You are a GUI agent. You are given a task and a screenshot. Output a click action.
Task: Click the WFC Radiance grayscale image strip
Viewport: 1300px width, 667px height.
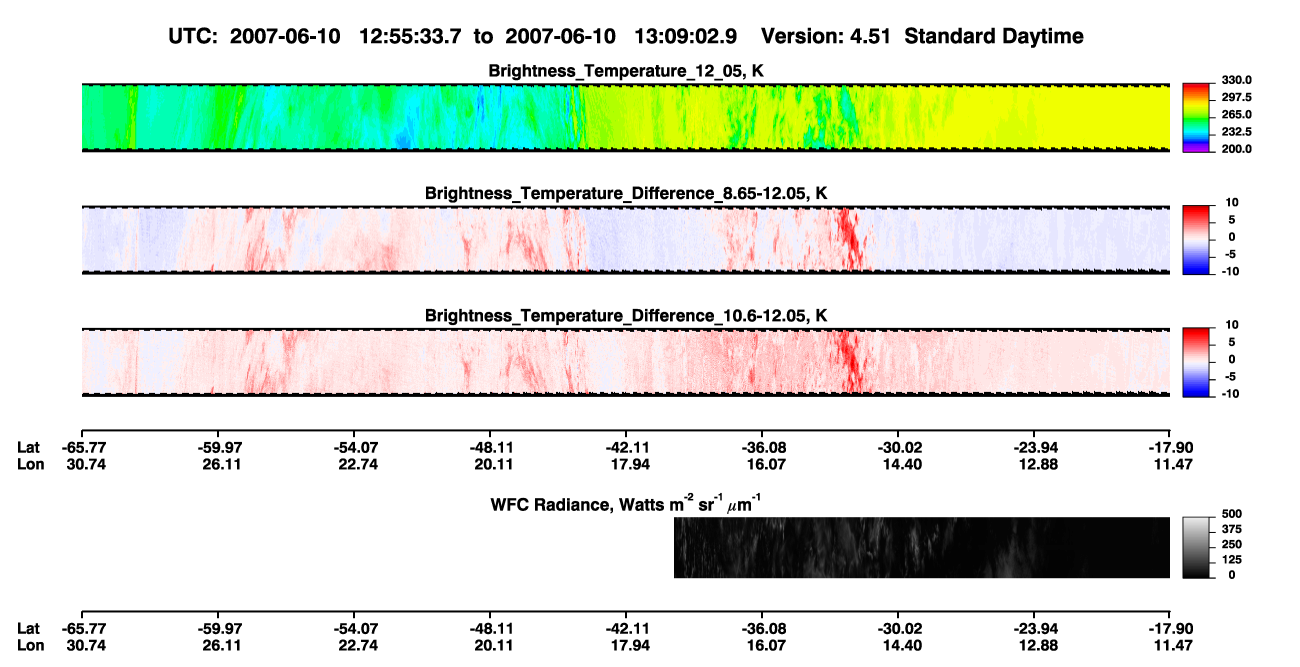click(x=922, y=547)
